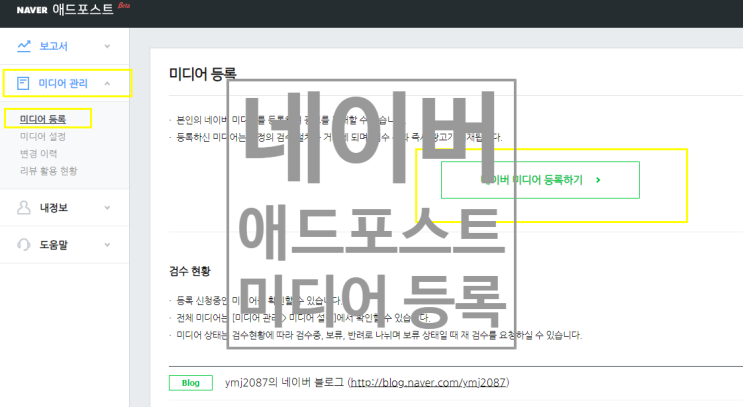
Task: Click the green Blog badge
Action: (190, 383)
